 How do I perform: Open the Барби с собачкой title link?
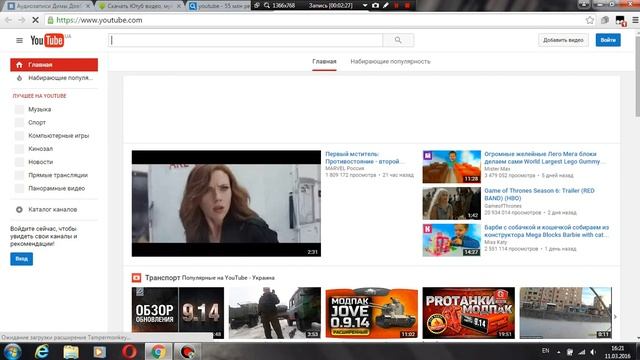[547, 231]
